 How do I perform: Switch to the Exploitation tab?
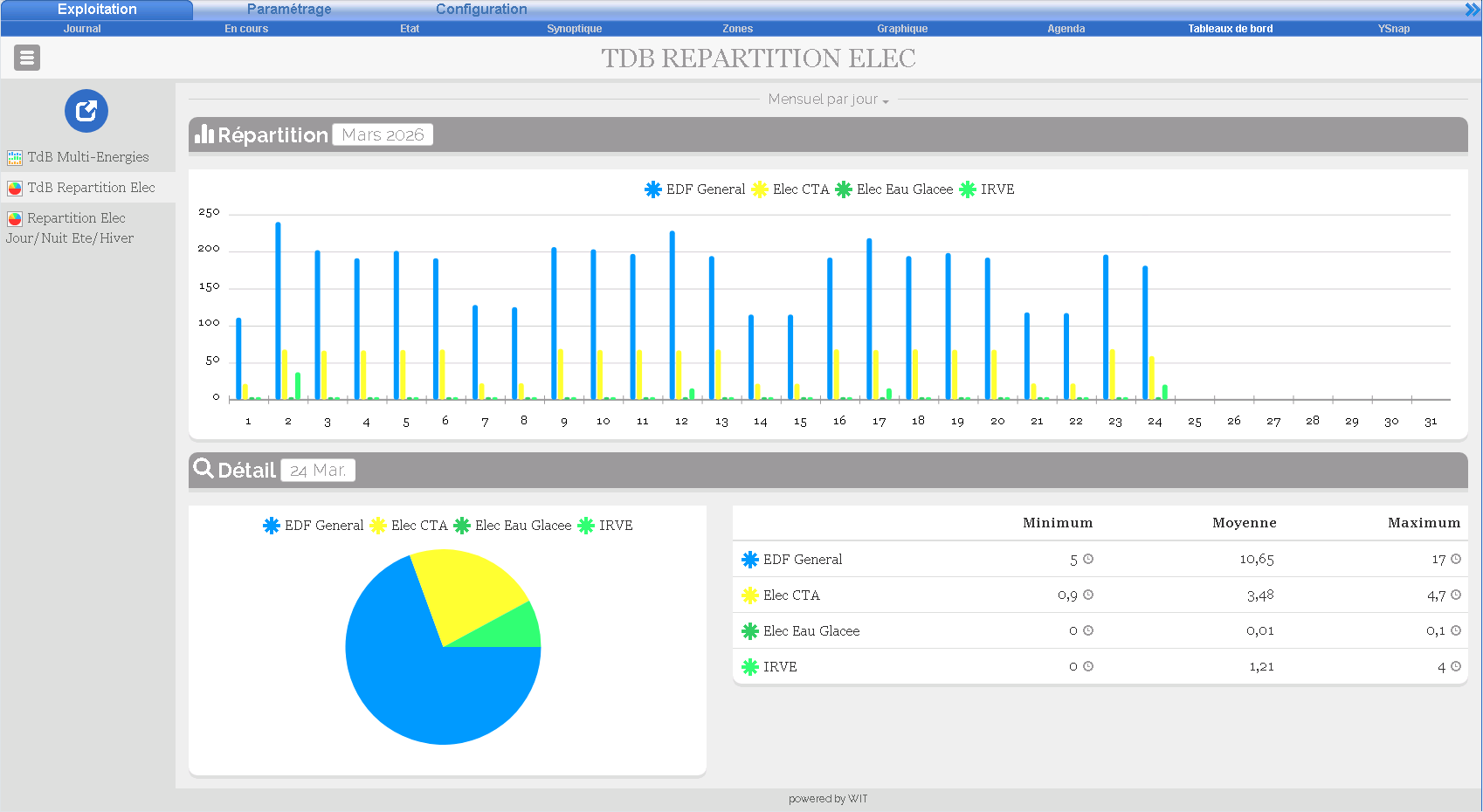coord(97,10)
